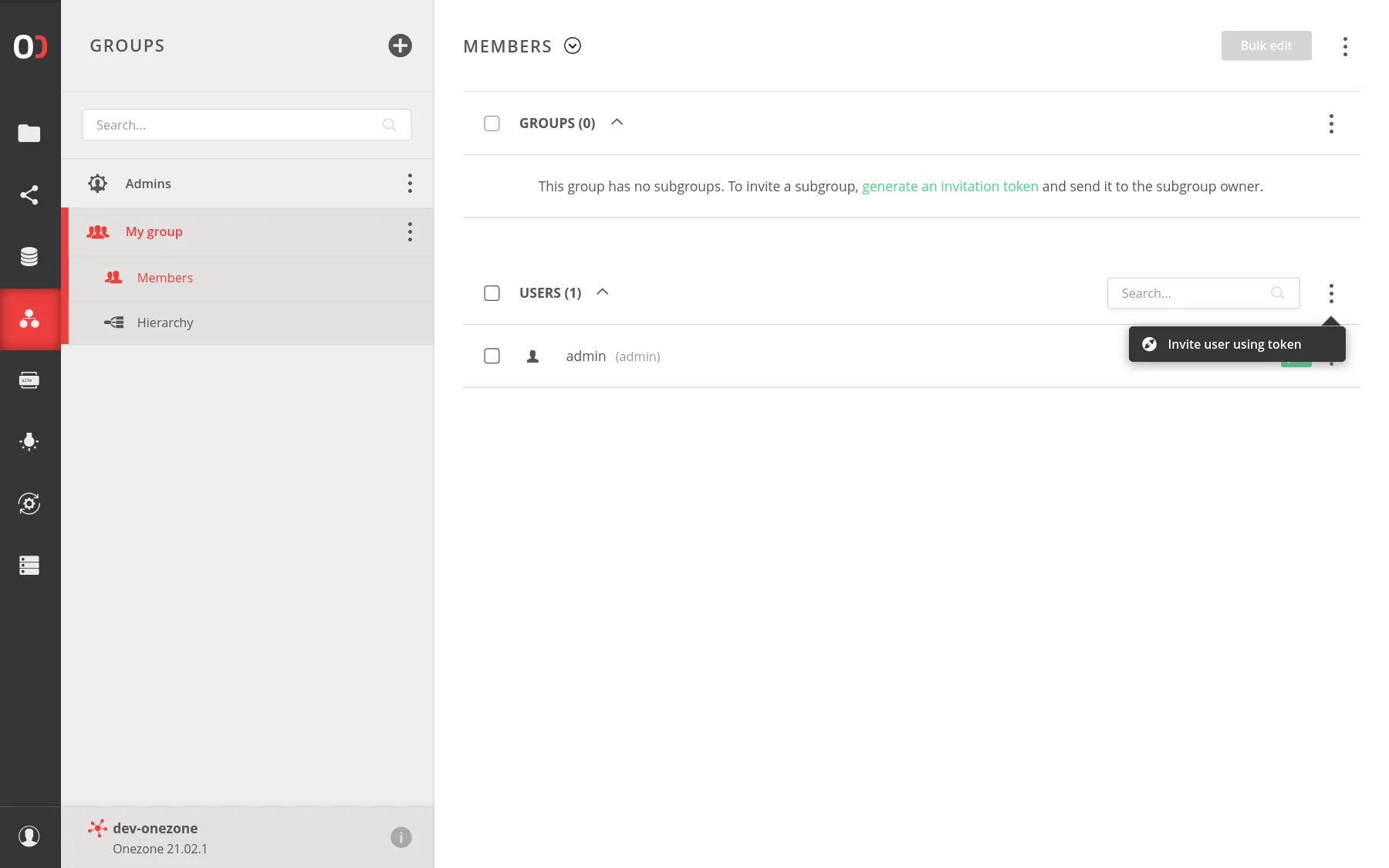Open the Automation section in the sidebar

coord(29,504)
